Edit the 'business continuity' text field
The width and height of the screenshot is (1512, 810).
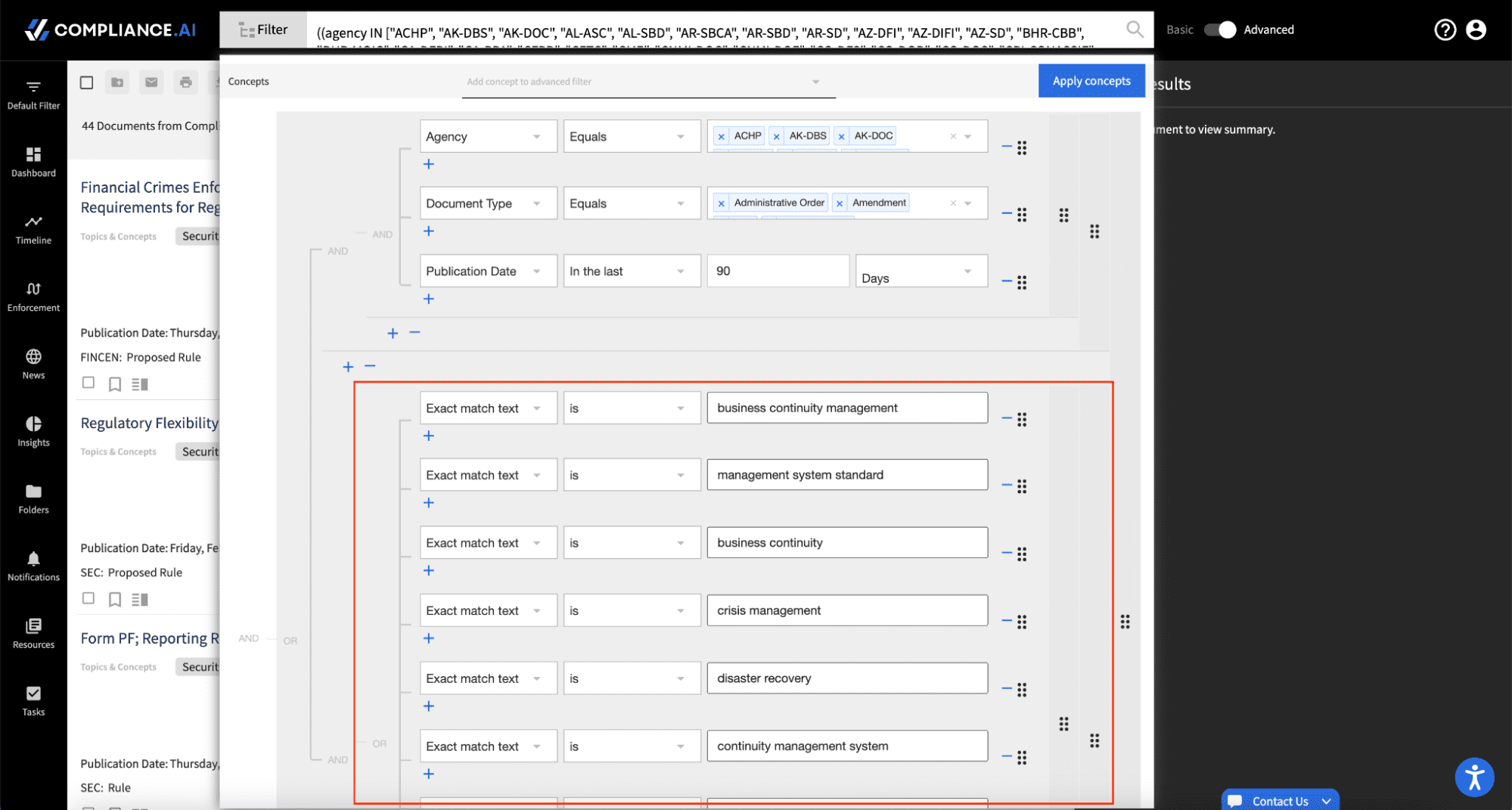pyautogui.click(x=847, y=543)
